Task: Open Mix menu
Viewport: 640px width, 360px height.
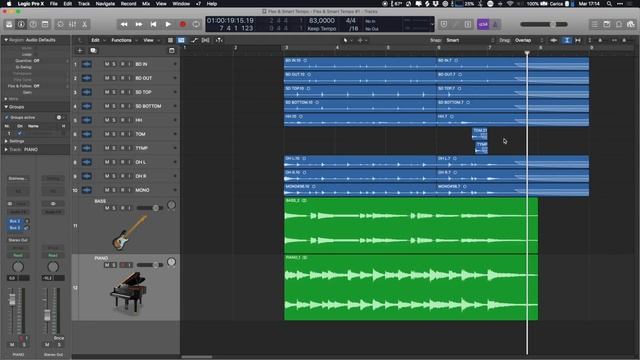Action: (146, 4)
